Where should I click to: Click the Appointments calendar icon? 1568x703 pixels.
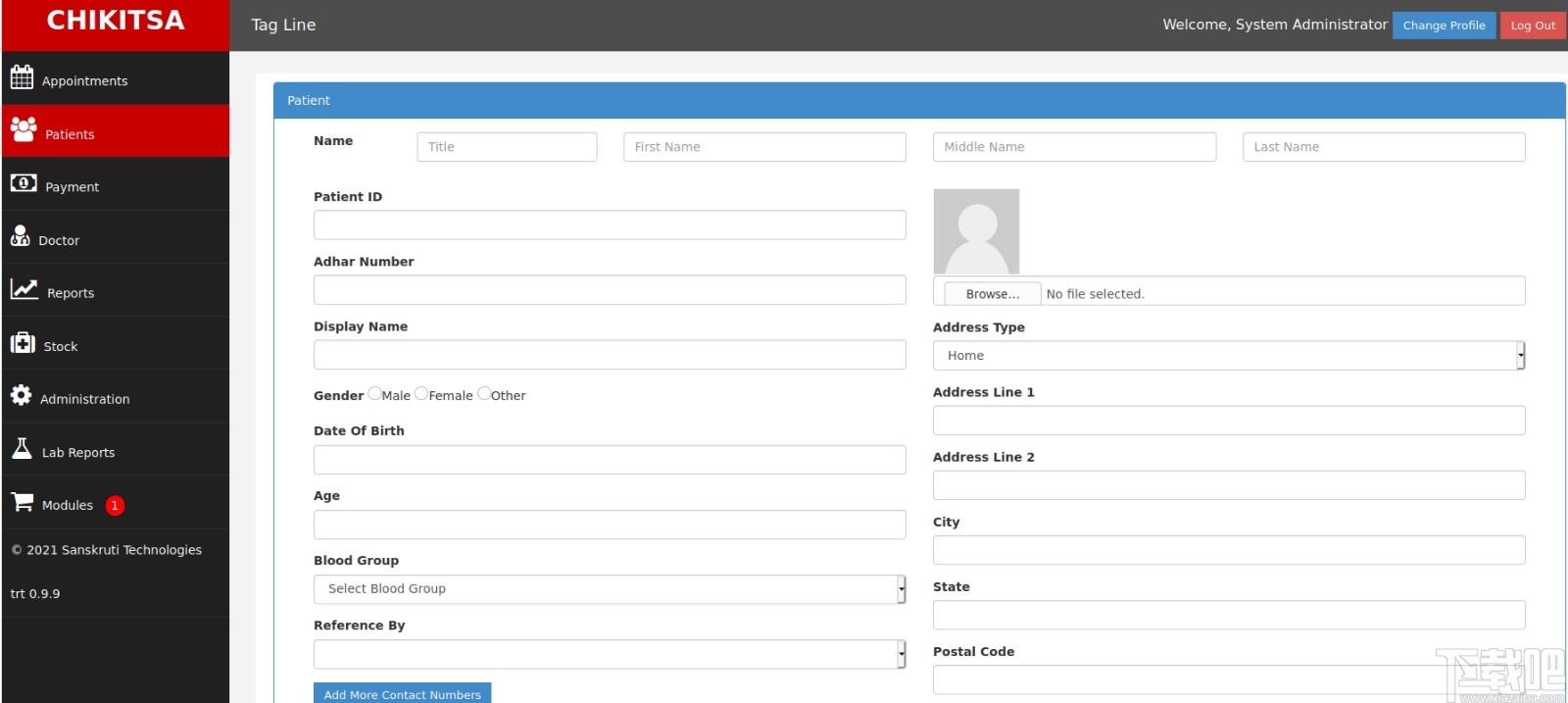coord(22,77)
